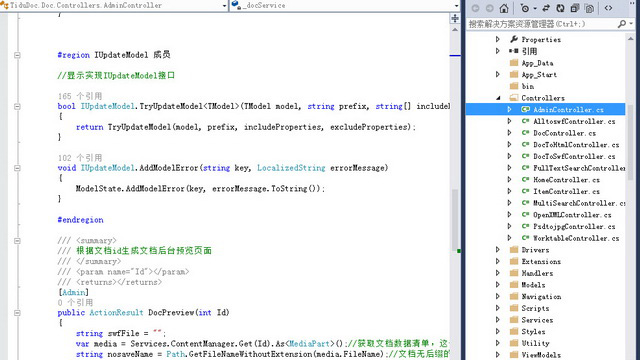Click the magnifier search icon in Solution Explorer
640x360 pixels.
coord(622,24)
